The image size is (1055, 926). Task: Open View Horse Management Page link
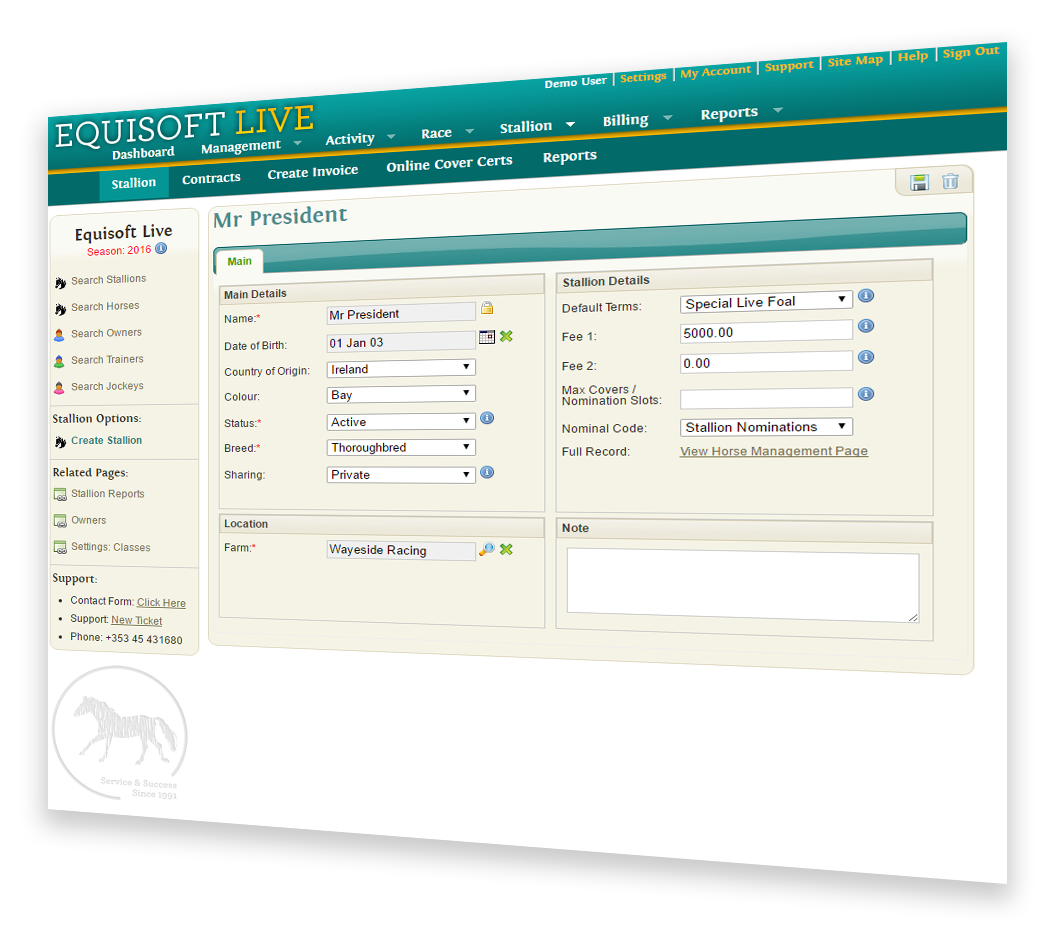point(774,451)
